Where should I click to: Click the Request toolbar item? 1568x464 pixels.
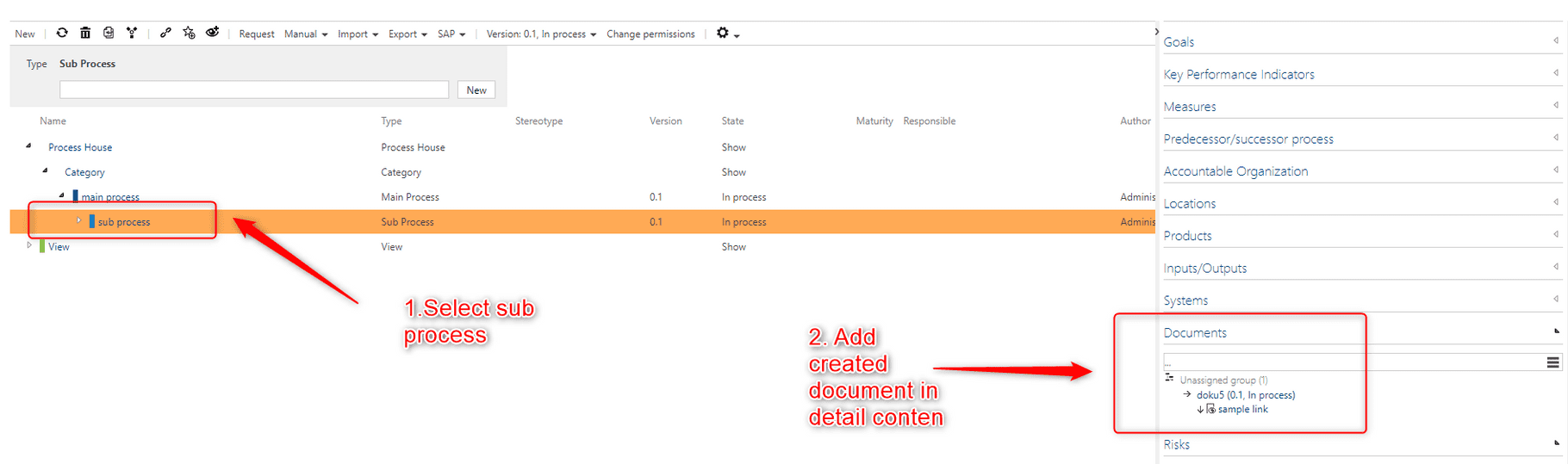tap(257, 34)
